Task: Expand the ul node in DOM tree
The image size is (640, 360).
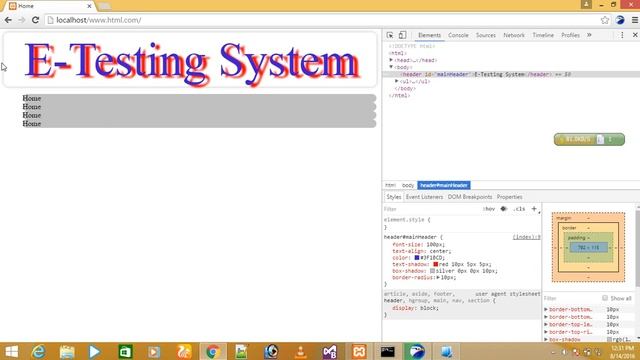Action: pyautogui.click(x=396, y=81)
